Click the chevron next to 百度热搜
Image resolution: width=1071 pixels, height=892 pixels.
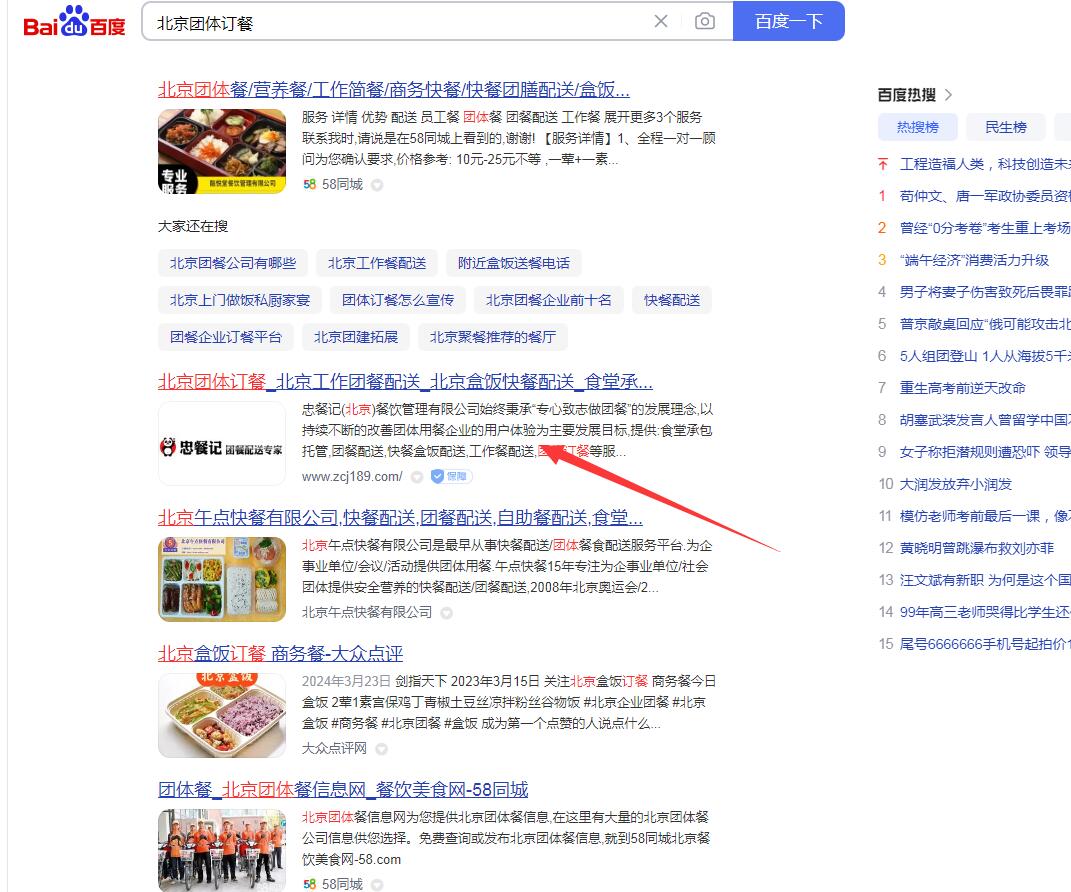[948, 95]
